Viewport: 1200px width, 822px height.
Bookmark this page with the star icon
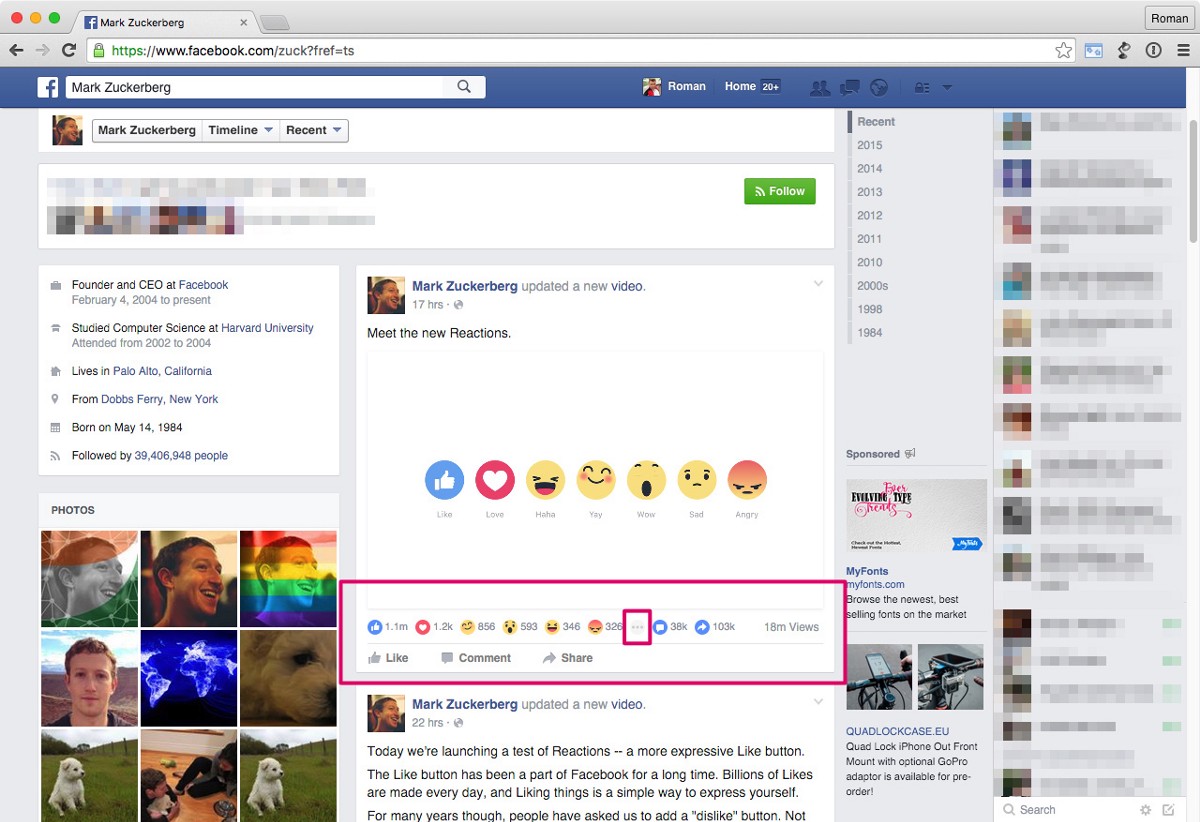pyautogui.click(x=1064, y=50)
